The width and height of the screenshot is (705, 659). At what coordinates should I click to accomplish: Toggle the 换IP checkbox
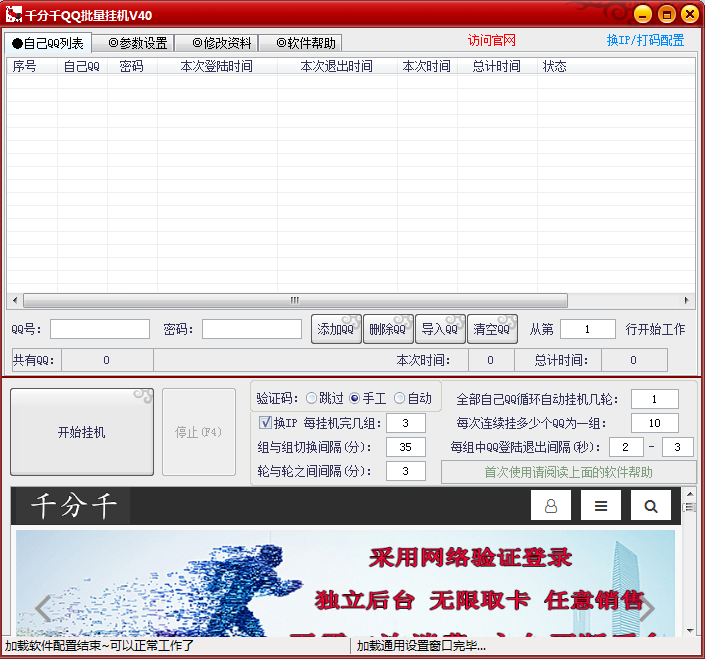(265, 422)
